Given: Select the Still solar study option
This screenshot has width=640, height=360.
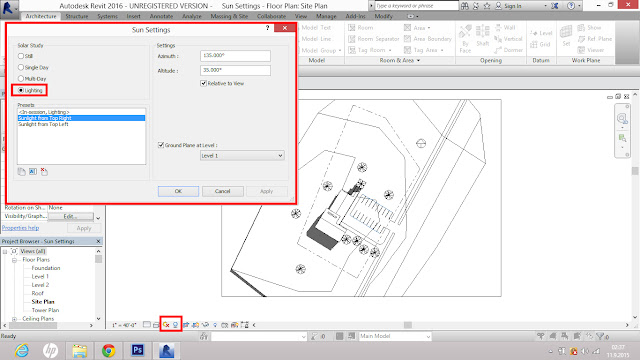Looking at the screenshot, I should [x=21, y=56].
